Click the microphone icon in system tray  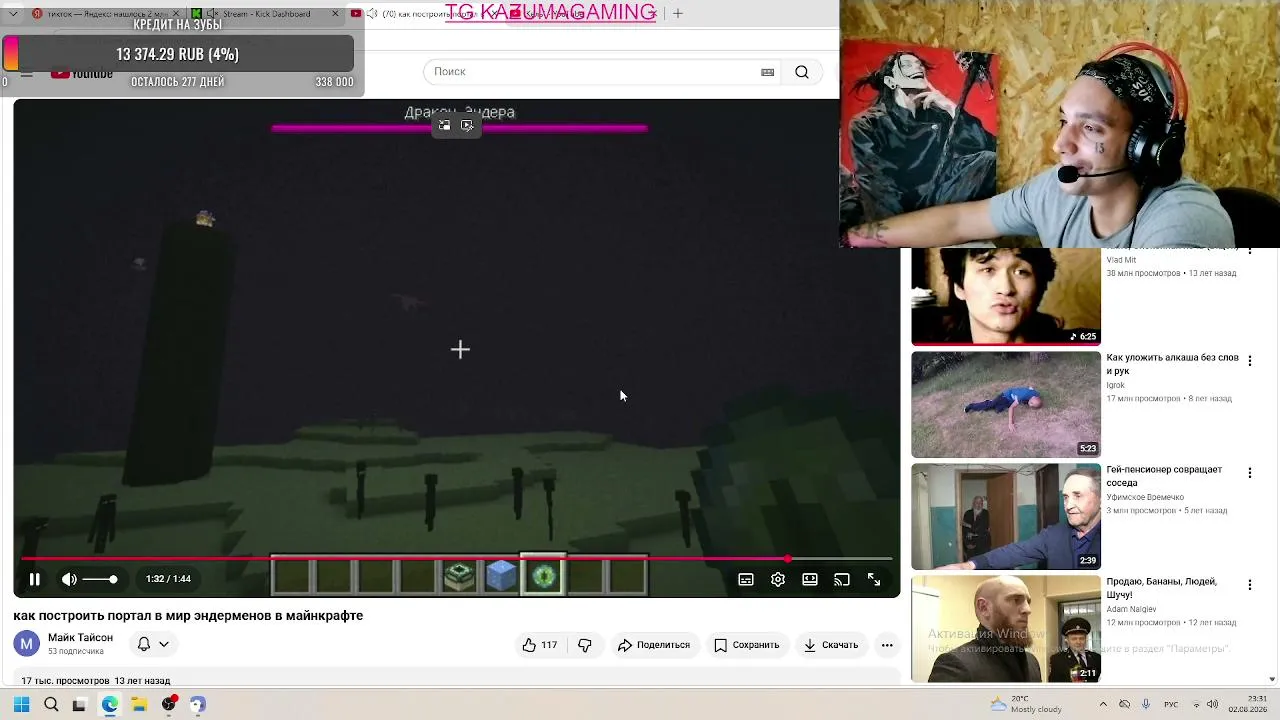click(1146, 705)
